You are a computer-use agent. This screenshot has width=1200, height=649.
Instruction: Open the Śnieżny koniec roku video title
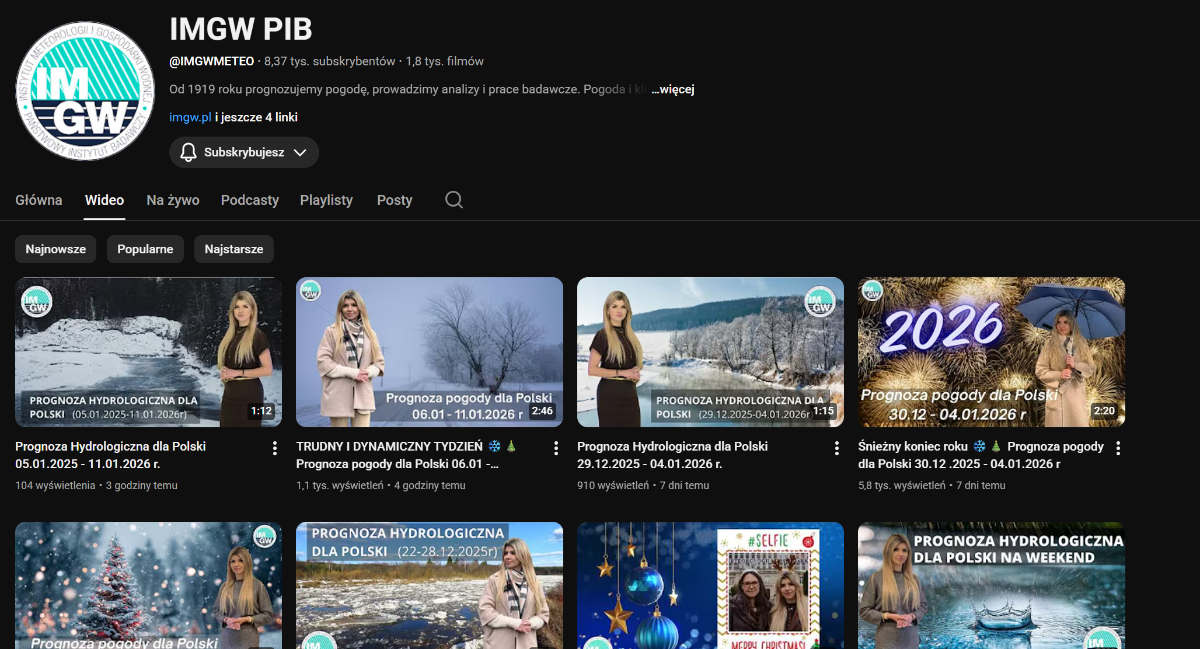980,455
